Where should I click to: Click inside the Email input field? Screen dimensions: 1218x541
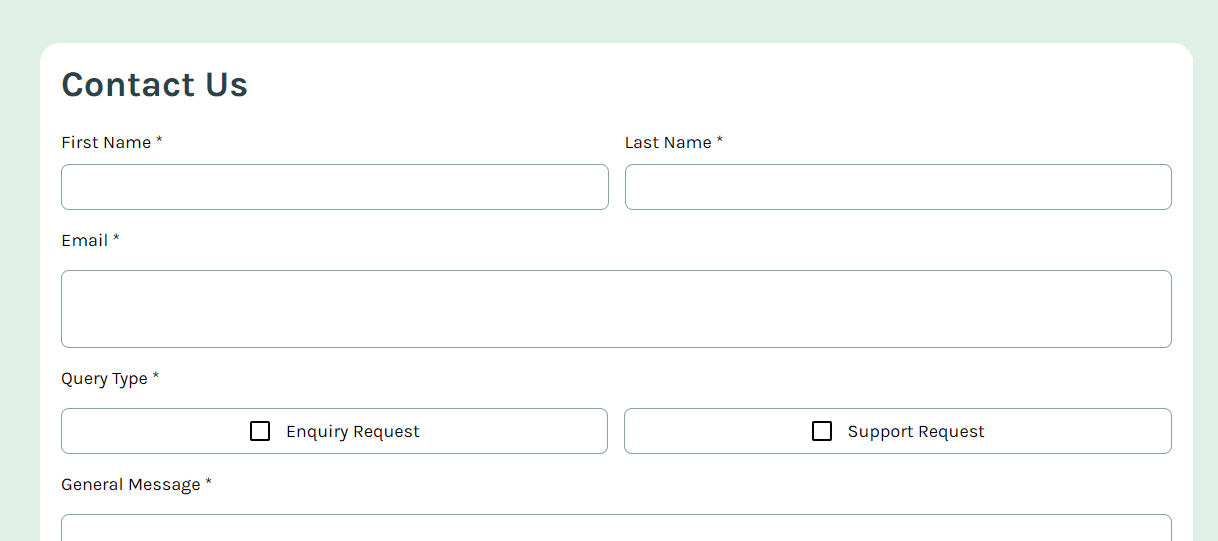pyautogui.click(x=616, y=309)
